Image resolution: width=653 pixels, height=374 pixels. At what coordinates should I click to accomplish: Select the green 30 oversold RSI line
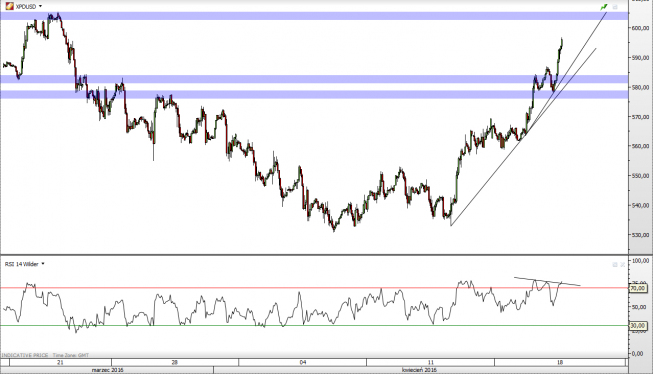(x=314, y=326)
